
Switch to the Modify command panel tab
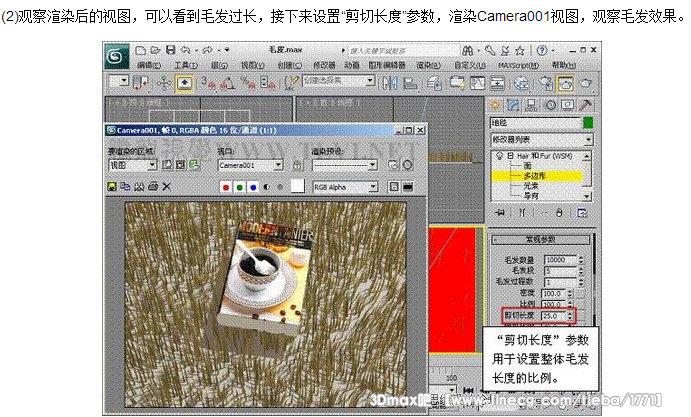(513, 105)
